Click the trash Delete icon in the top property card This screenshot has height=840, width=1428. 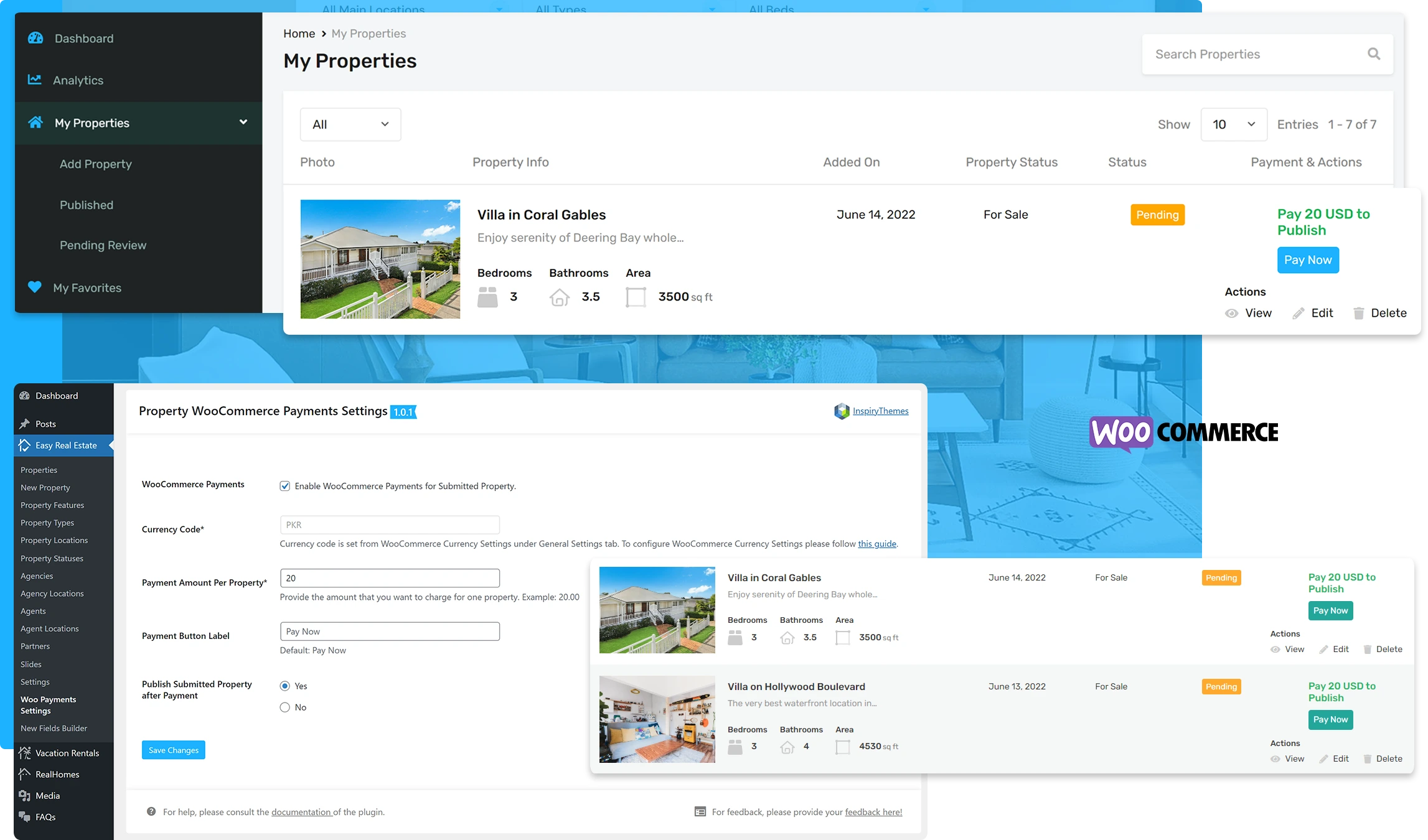[1359, 313]
